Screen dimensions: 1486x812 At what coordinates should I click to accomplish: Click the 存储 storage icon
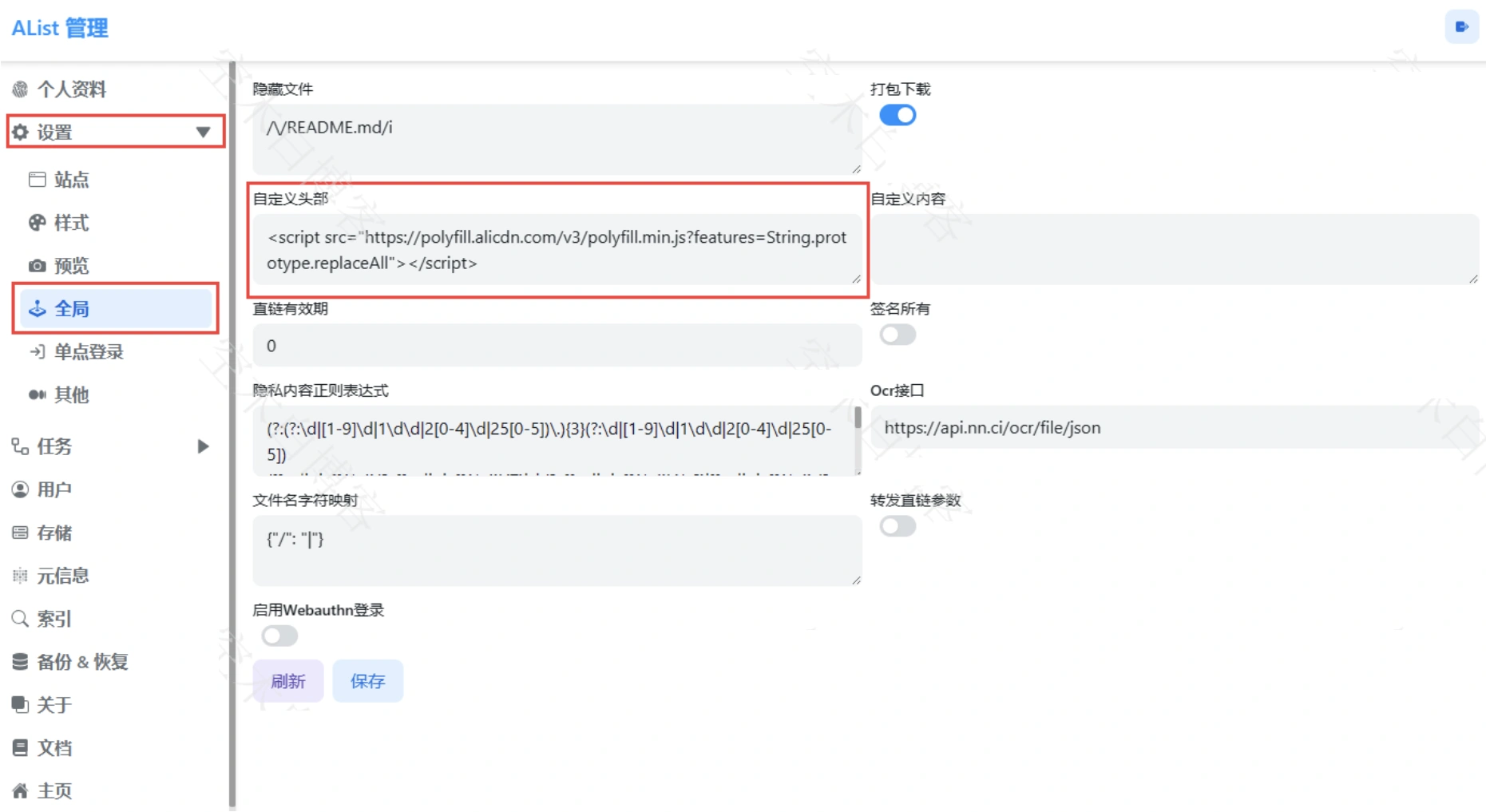coord(20,533)
